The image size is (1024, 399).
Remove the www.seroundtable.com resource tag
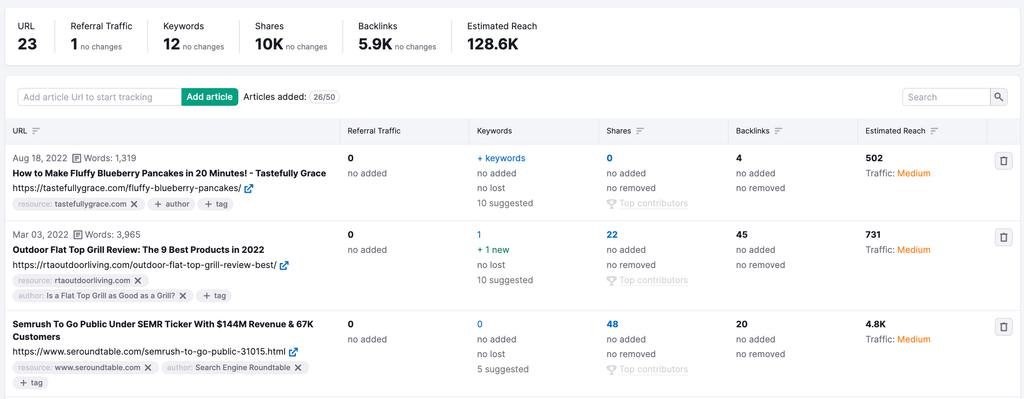pyautogui.click(x=148, y=368)
